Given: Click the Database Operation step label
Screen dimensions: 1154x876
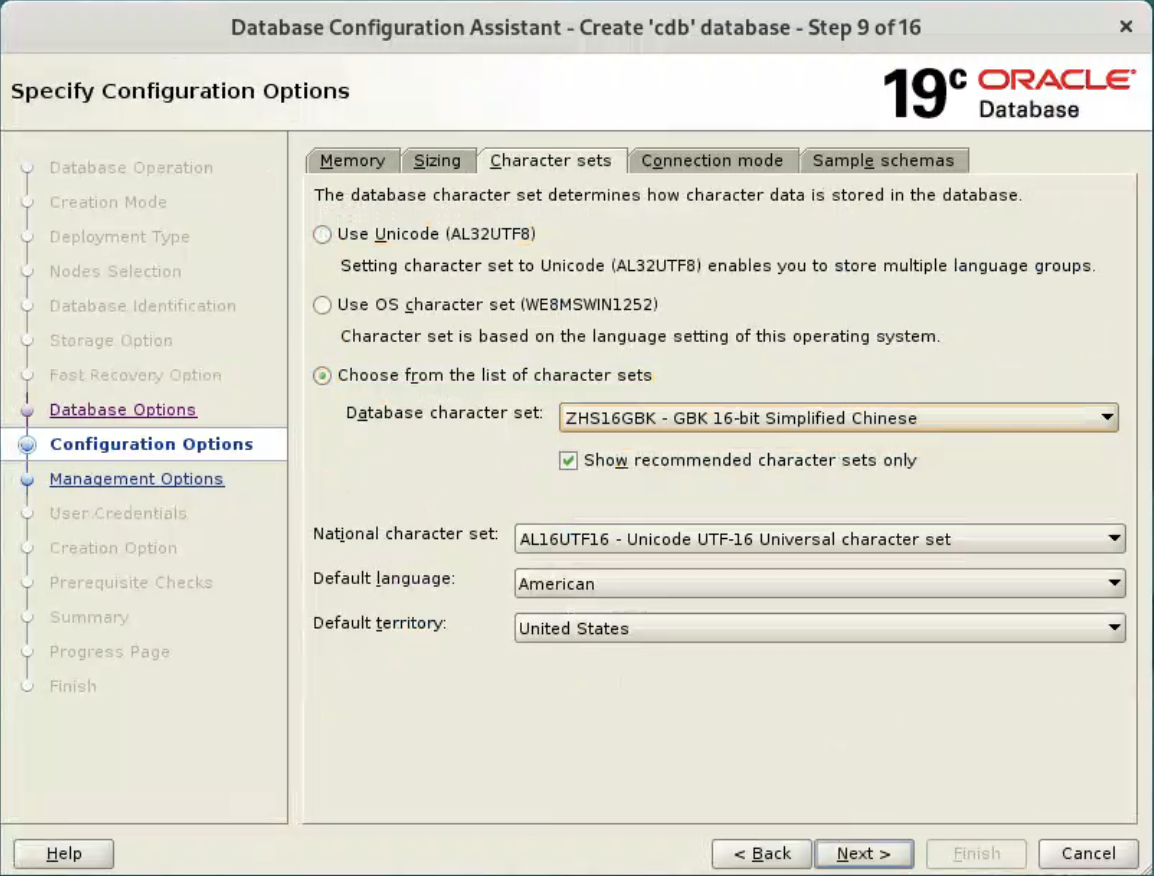Looking at the screenshot, I should (x=131, y=168).
